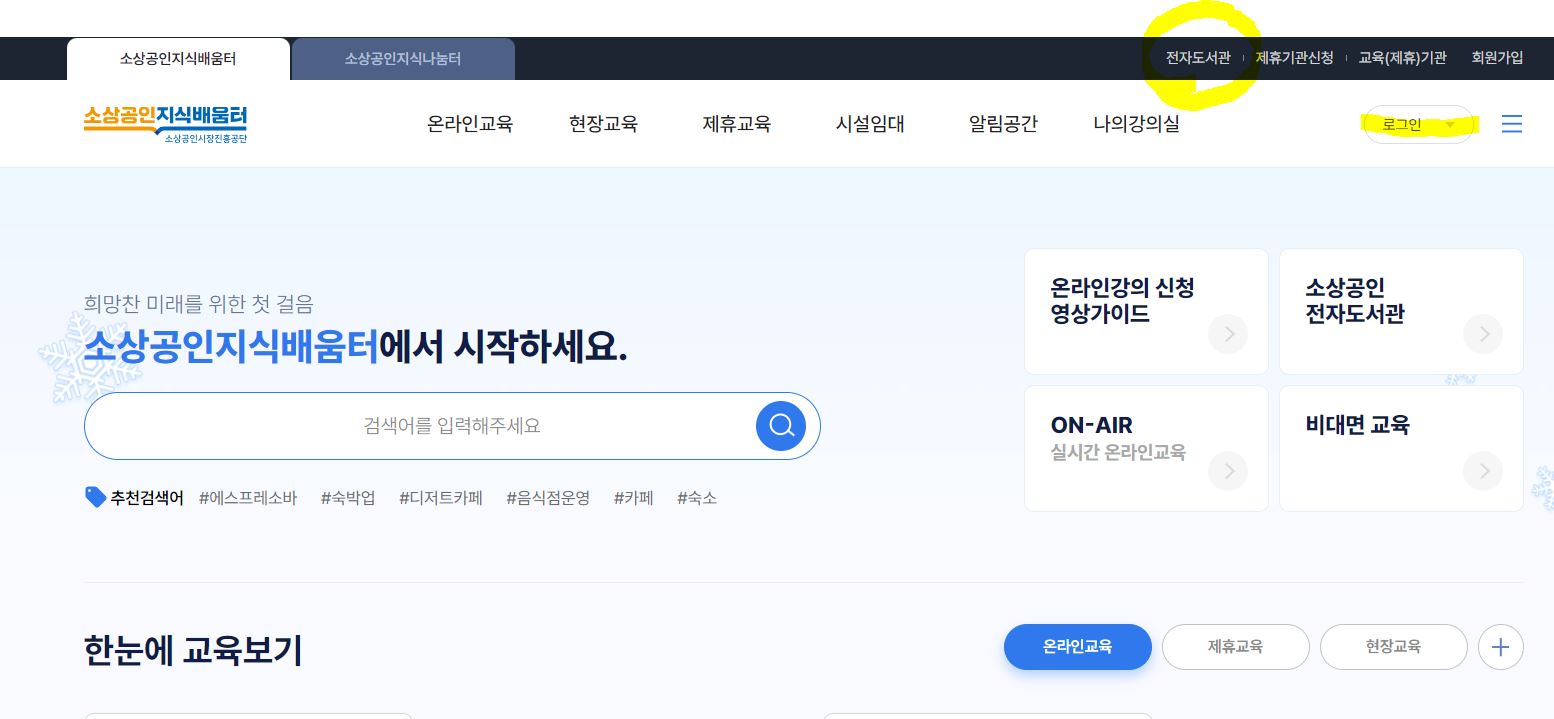Viewport: 1554px width, 719px height.
Task: Click the 소상공인지식배움터 logo
Action: [x=165, y=123]
